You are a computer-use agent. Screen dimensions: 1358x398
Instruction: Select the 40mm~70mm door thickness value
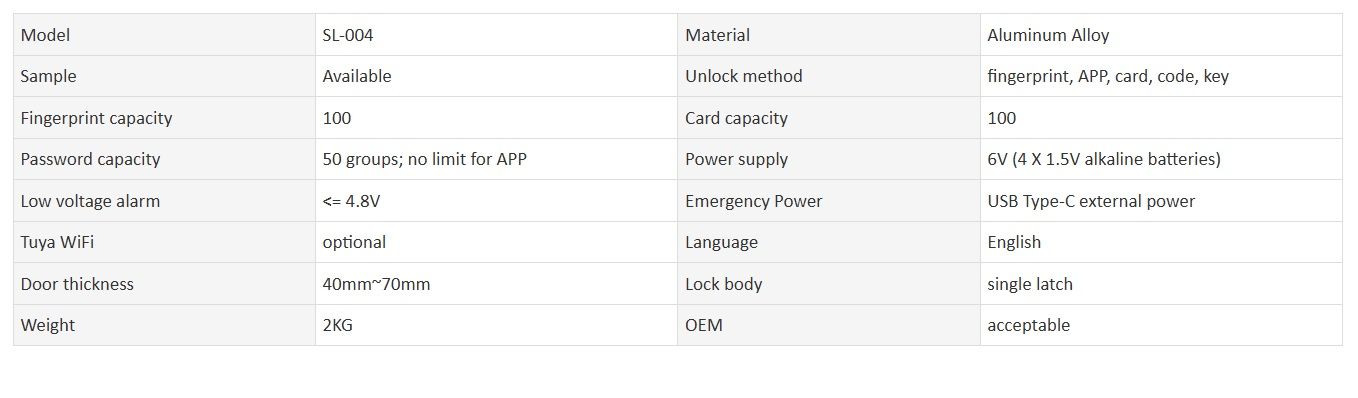pyautogui.click(x=376, y=284)
